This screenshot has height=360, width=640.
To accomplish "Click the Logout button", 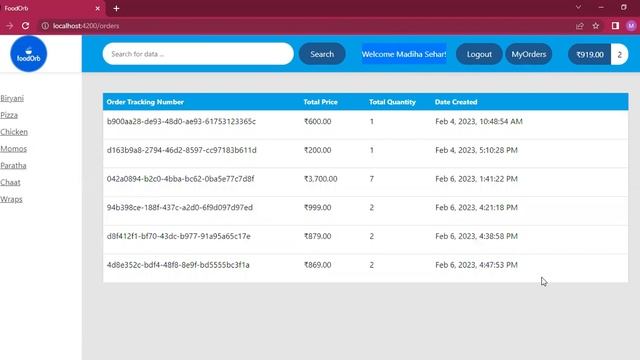I will [x=479, y=54].
